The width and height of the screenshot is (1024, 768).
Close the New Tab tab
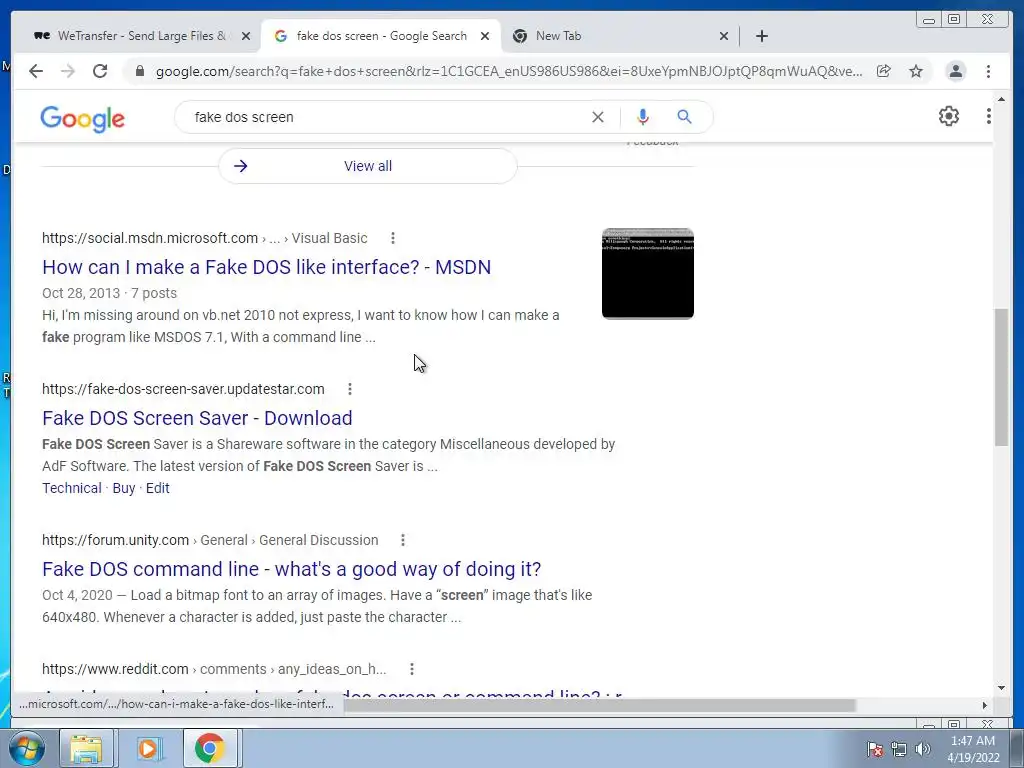pyautogui.click(x=724, y=36)
